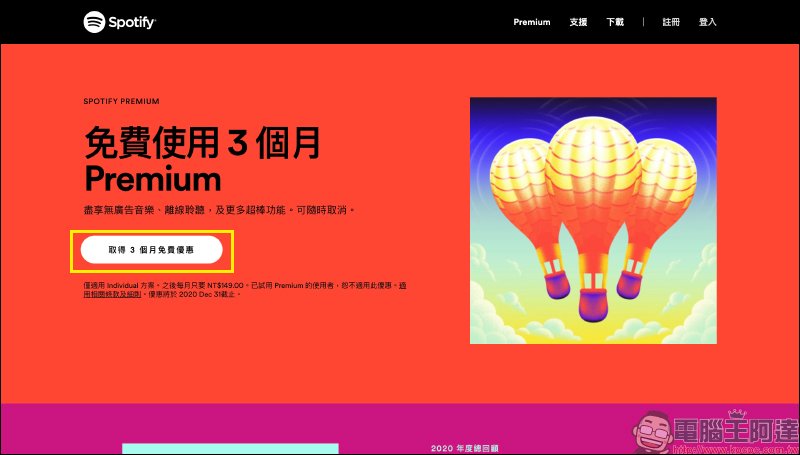This screenshot has width=800, height=455.
Task: Select 登入 to log in
Action: 708,22
